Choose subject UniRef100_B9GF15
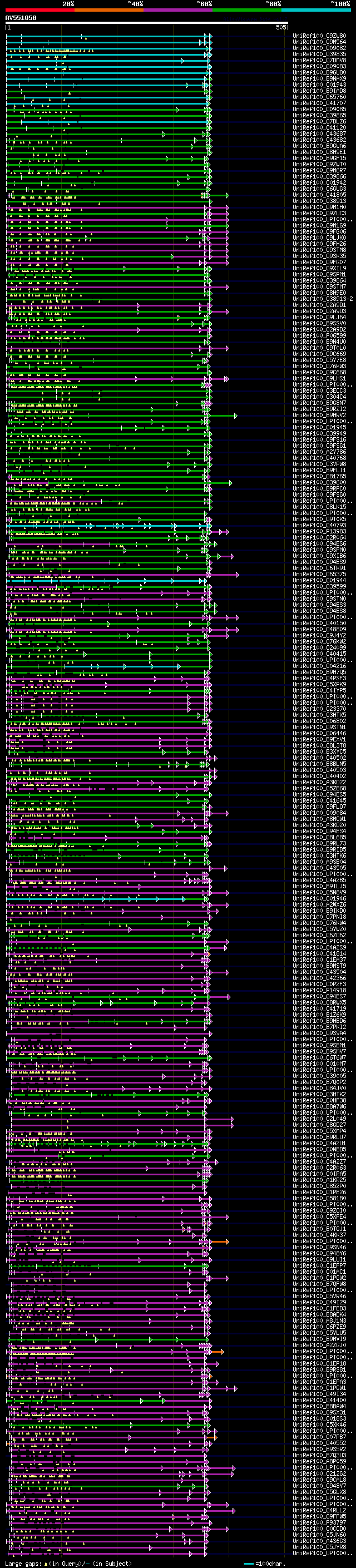This screenshot has width=356, height=1568. point(319,159)
